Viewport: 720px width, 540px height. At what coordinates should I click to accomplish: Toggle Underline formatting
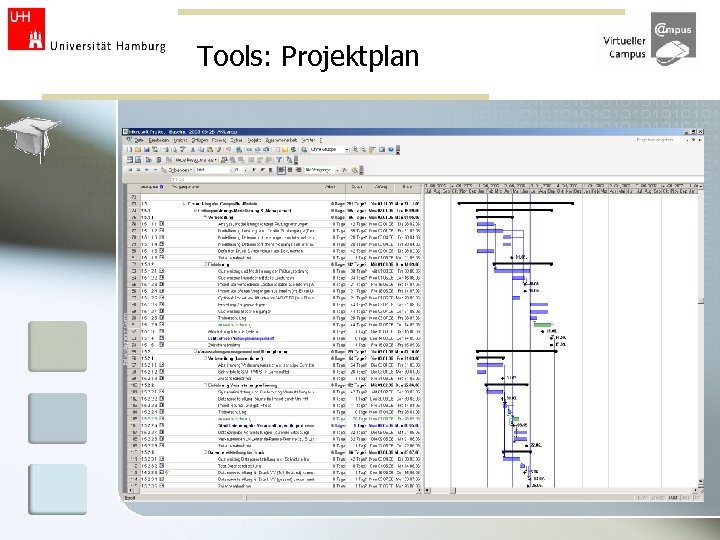270,170
